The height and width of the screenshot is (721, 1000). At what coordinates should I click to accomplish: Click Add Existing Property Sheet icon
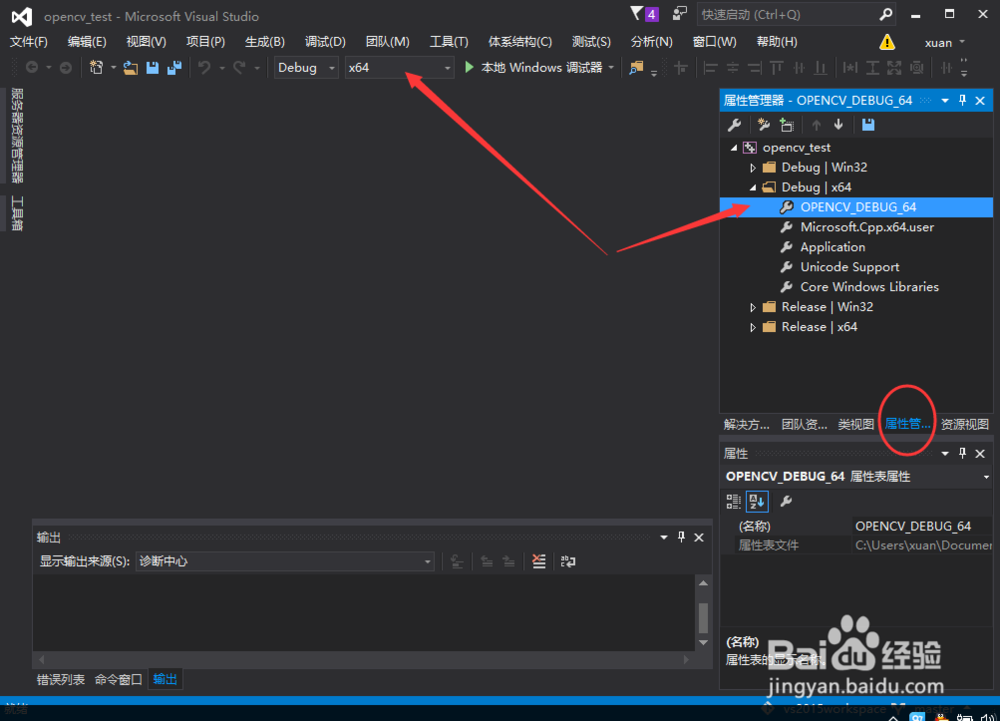[x=787, y=125]
